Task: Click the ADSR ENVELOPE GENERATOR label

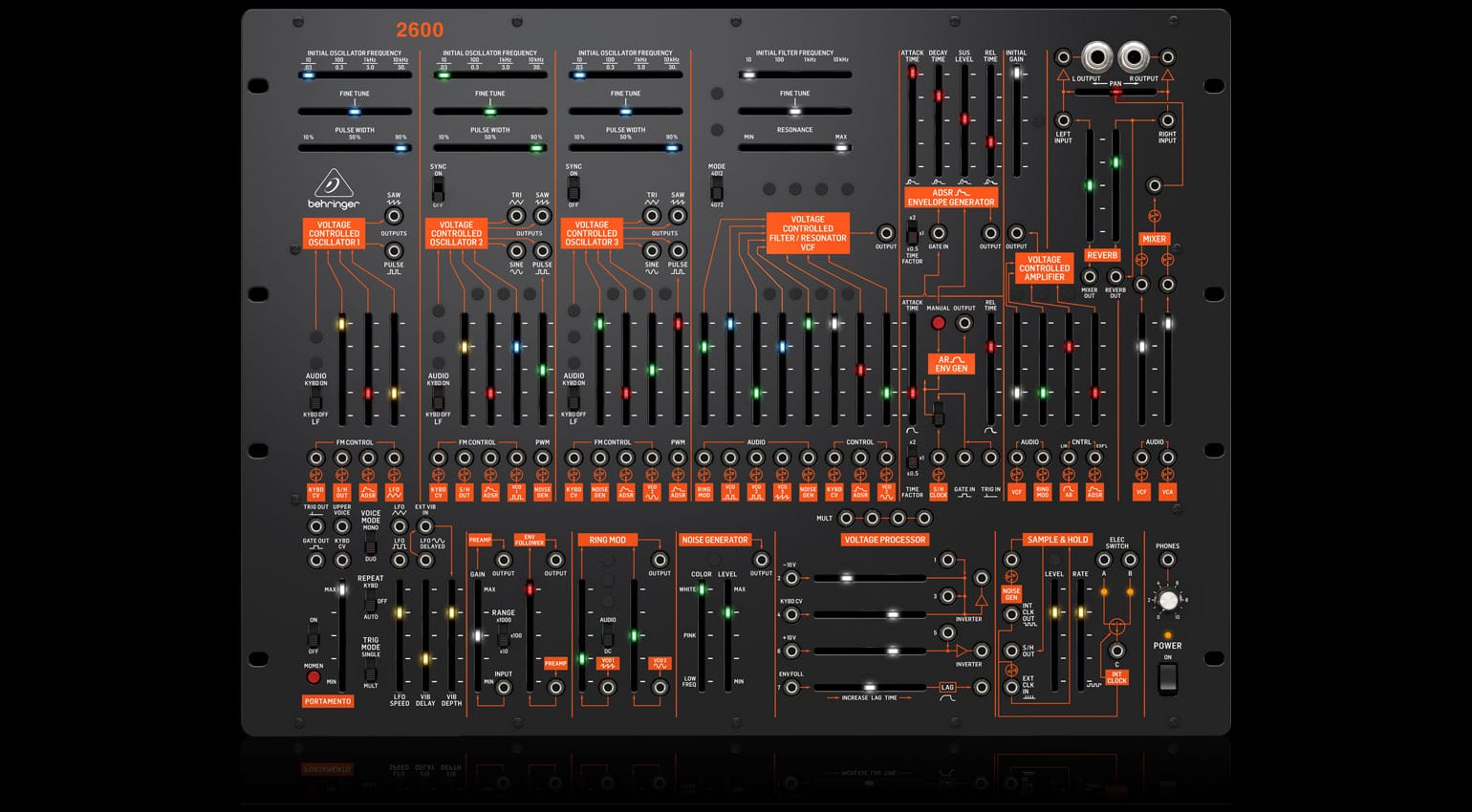Action: pyautogui.click(x=951, y=198)
